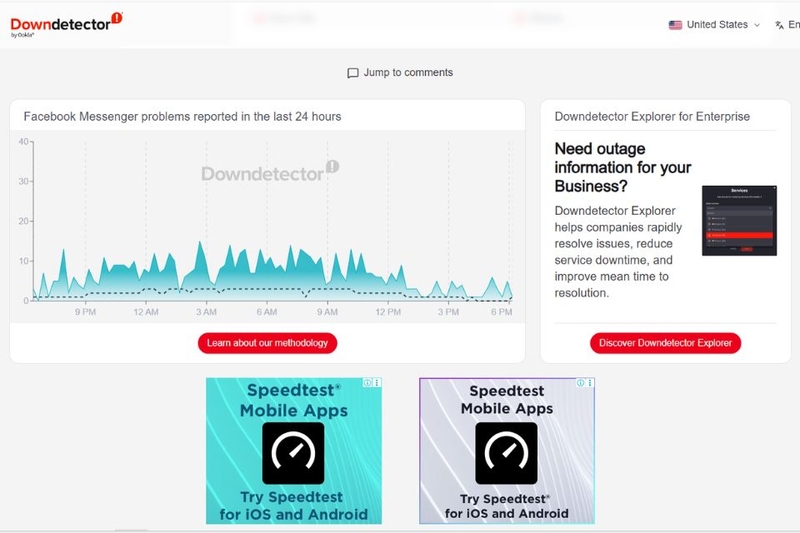Viewport: 800px width, 533px height.
Task: Click the teal Speedtest Mobile Apps ad
Action: point(294,451)
